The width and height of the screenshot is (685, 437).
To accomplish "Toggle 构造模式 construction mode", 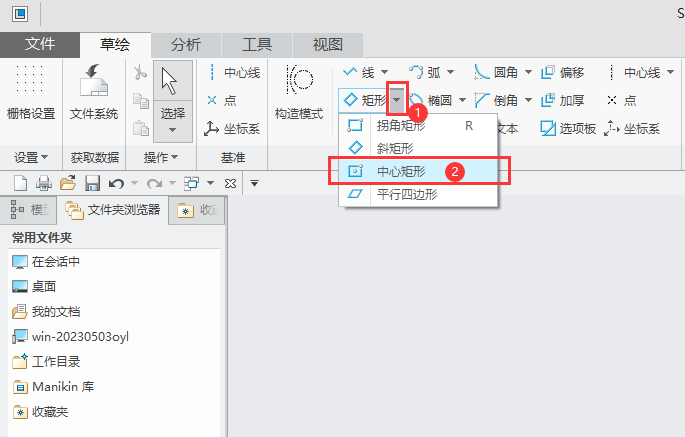I will coord(299,92).
